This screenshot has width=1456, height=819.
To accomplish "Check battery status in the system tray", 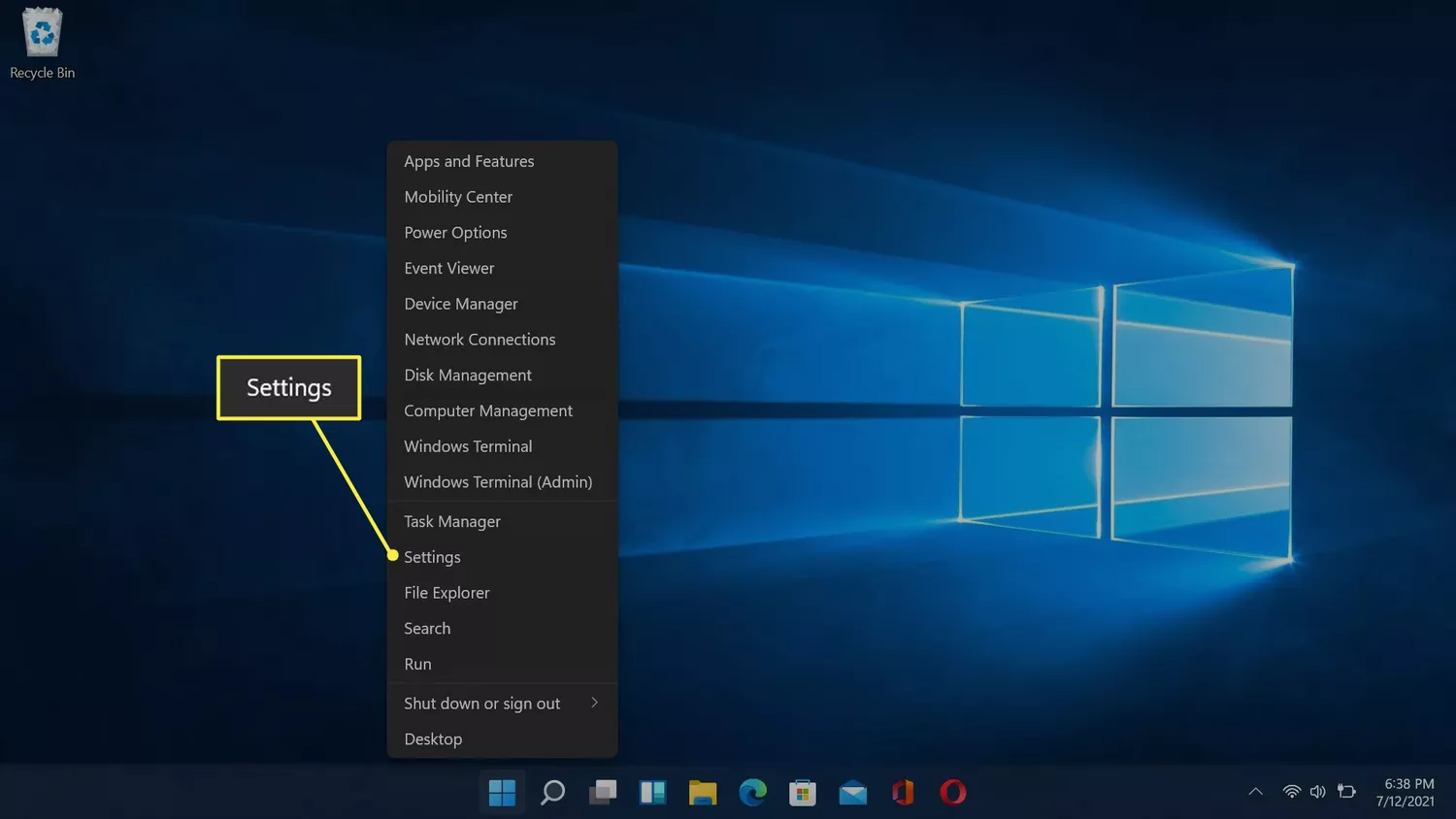I will [x=1347, y=791].
